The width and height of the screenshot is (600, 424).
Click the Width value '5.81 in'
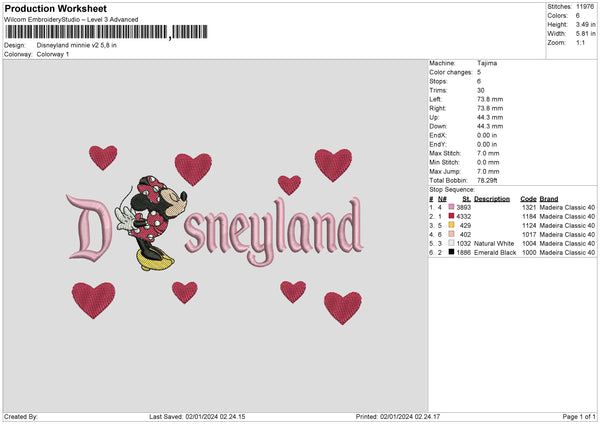[x=586, y=34]
